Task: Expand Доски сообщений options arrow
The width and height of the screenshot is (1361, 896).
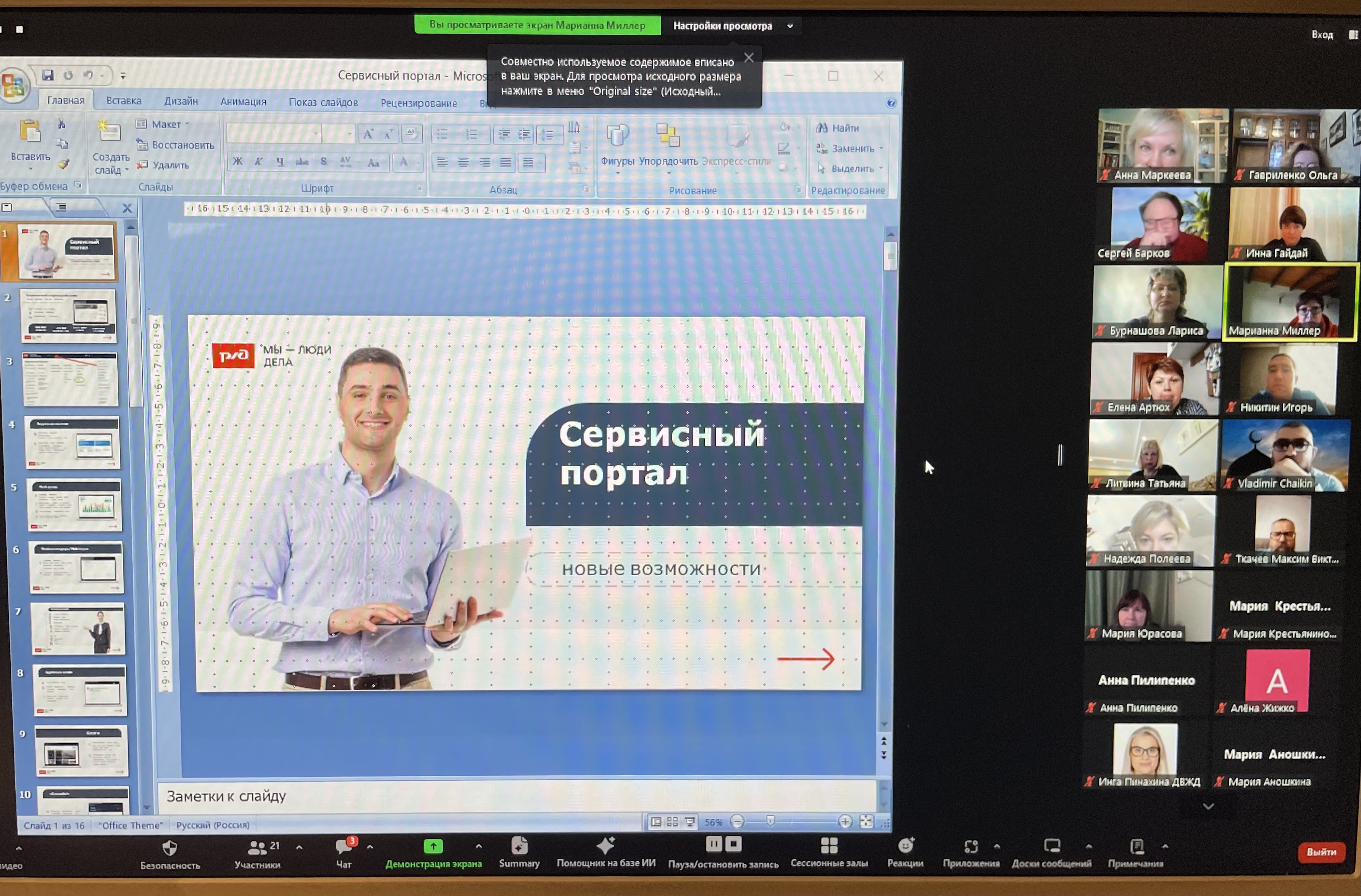Action: 1089,847
